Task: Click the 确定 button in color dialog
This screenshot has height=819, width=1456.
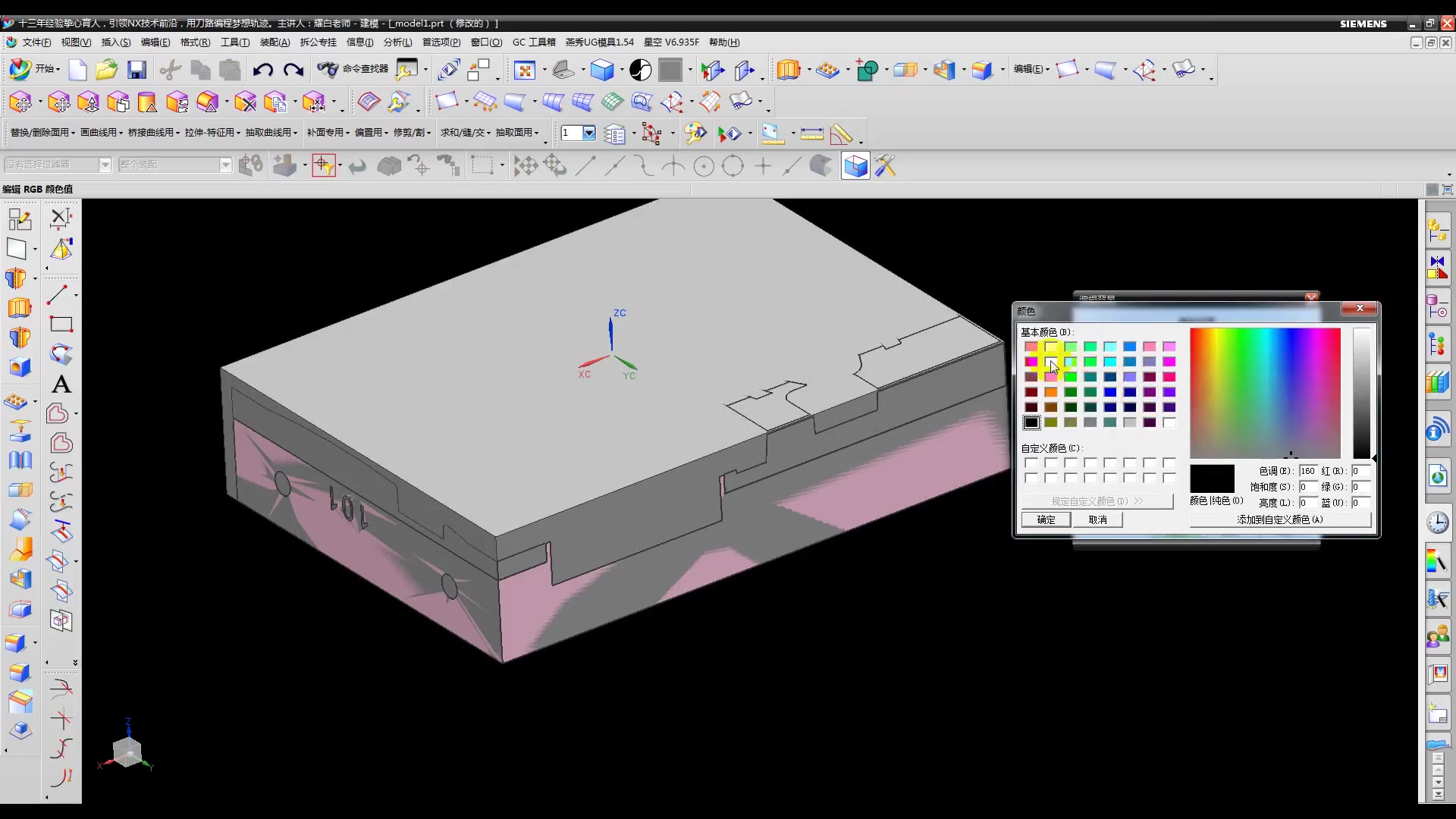Action: coord(1046,519)
